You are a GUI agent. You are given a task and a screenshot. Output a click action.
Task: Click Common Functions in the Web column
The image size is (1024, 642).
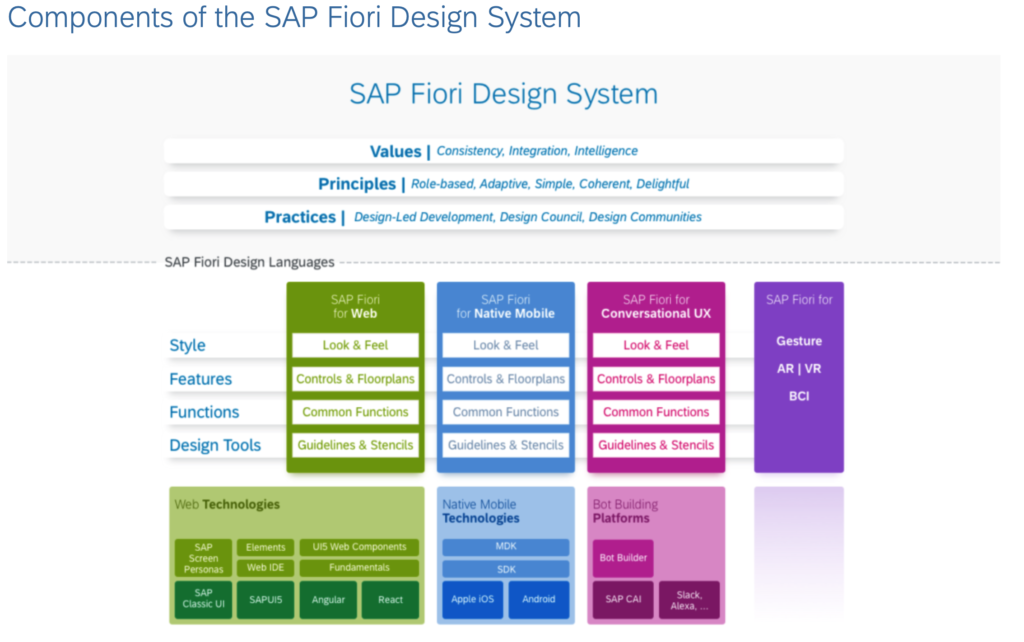coord(355,412)
